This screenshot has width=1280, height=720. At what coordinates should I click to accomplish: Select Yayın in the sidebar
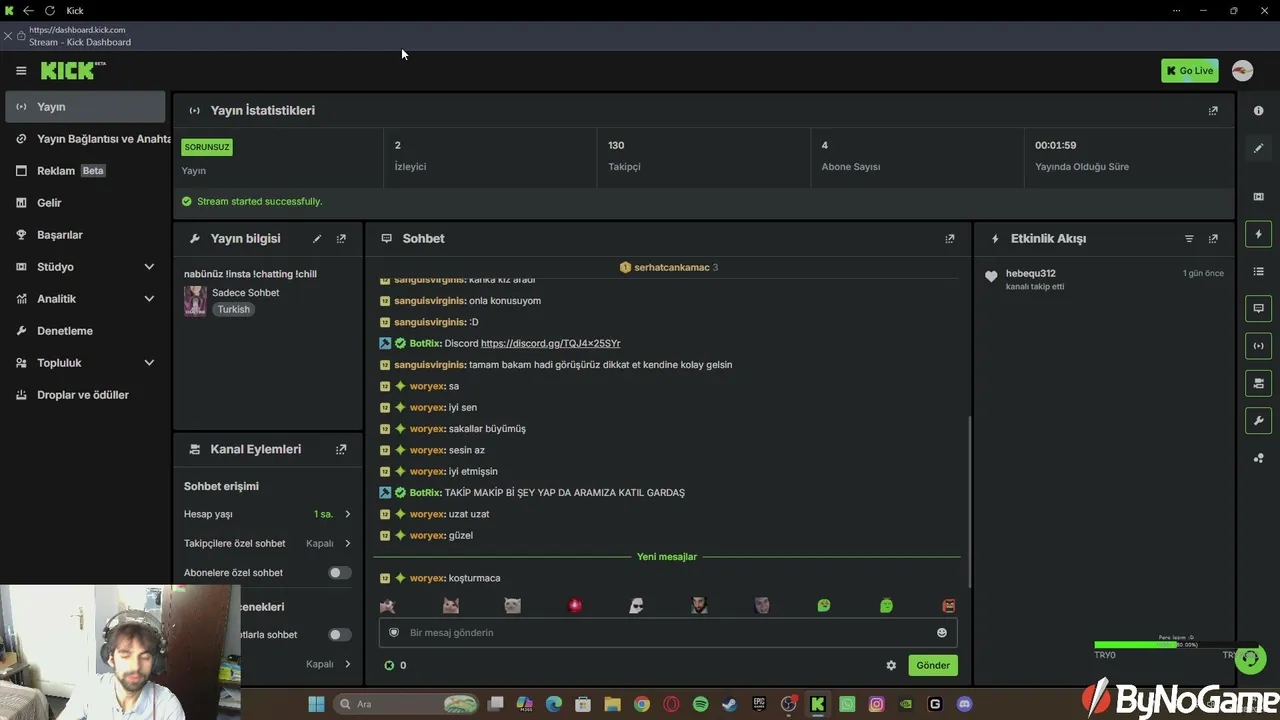point(85,107)
